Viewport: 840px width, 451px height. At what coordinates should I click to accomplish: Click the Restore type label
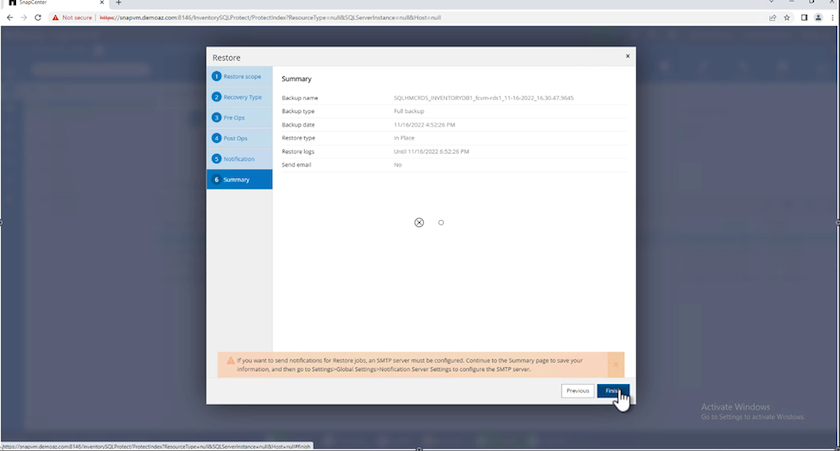(298, 138)
